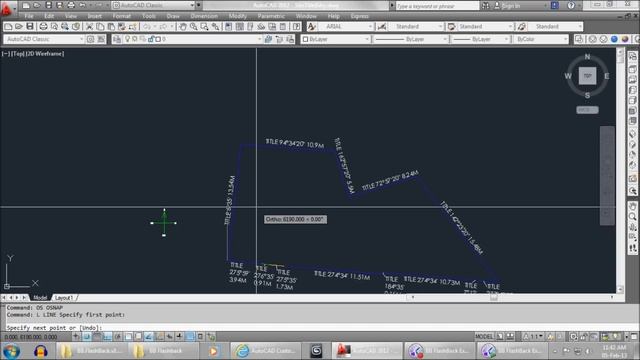
Task: Click the ViewCube N compass direction
Action: (x=587, y=57)
